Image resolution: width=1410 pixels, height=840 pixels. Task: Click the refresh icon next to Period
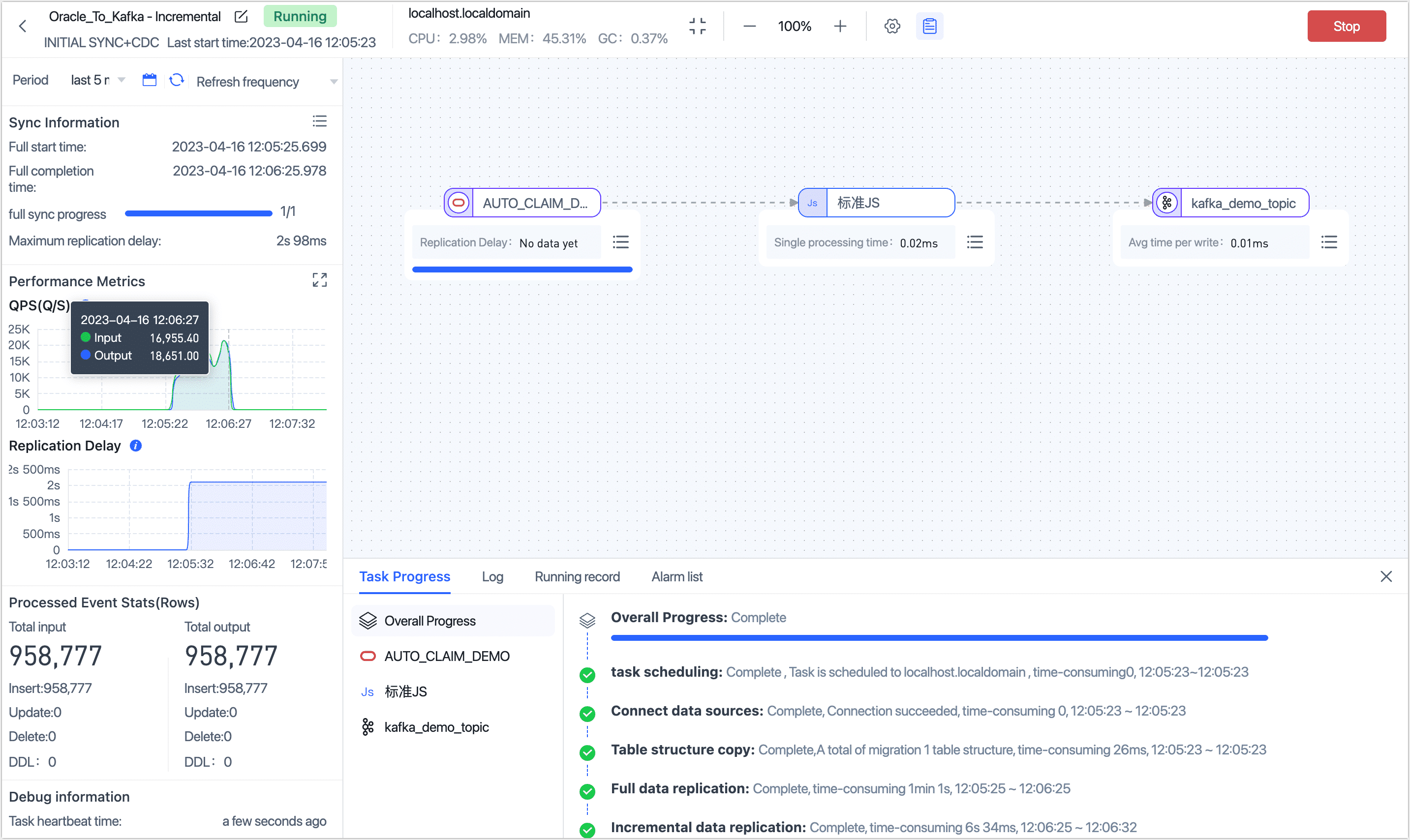point(177,80)
